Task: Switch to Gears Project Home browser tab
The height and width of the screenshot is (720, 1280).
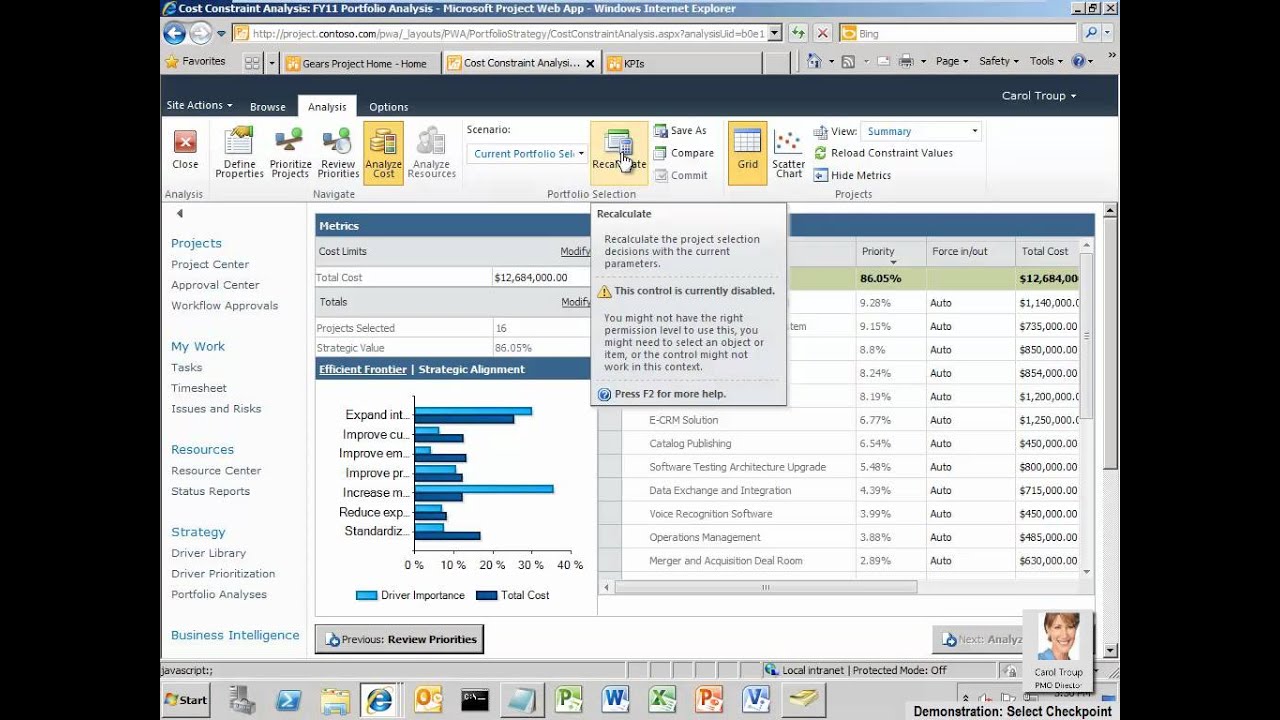Action: (362, 63)
